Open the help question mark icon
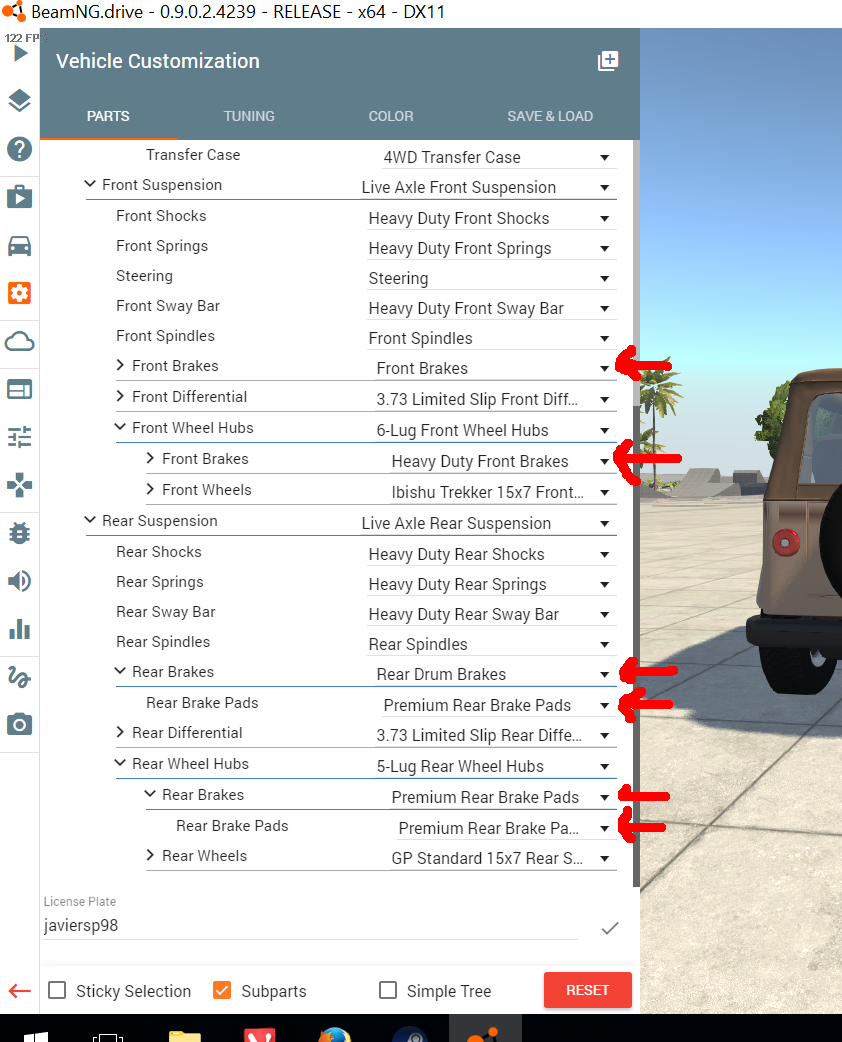The width and height of the screenshot is (842, 1042). point(19,149)
